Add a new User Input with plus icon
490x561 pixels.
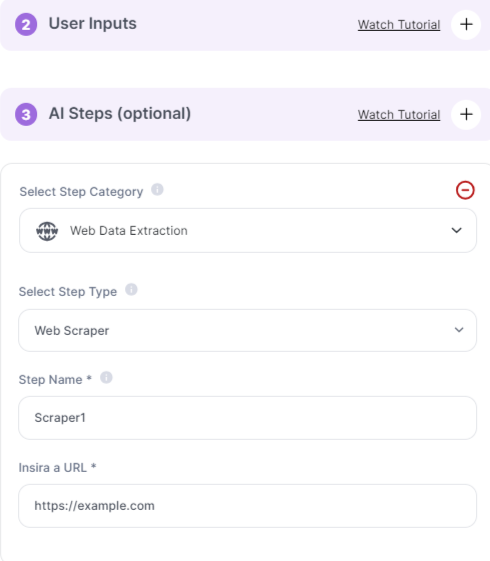466,24
